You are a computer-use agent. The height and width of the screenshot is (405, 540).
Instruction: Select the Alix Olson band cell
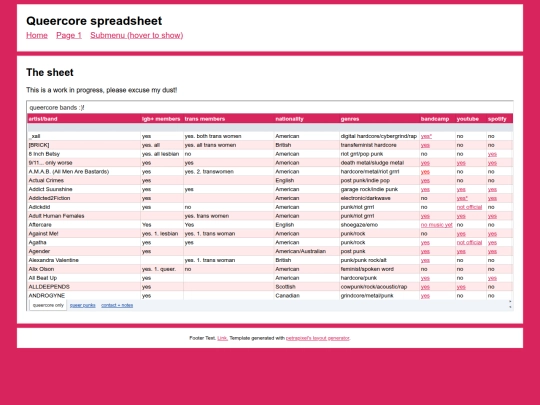coord(84,269)
